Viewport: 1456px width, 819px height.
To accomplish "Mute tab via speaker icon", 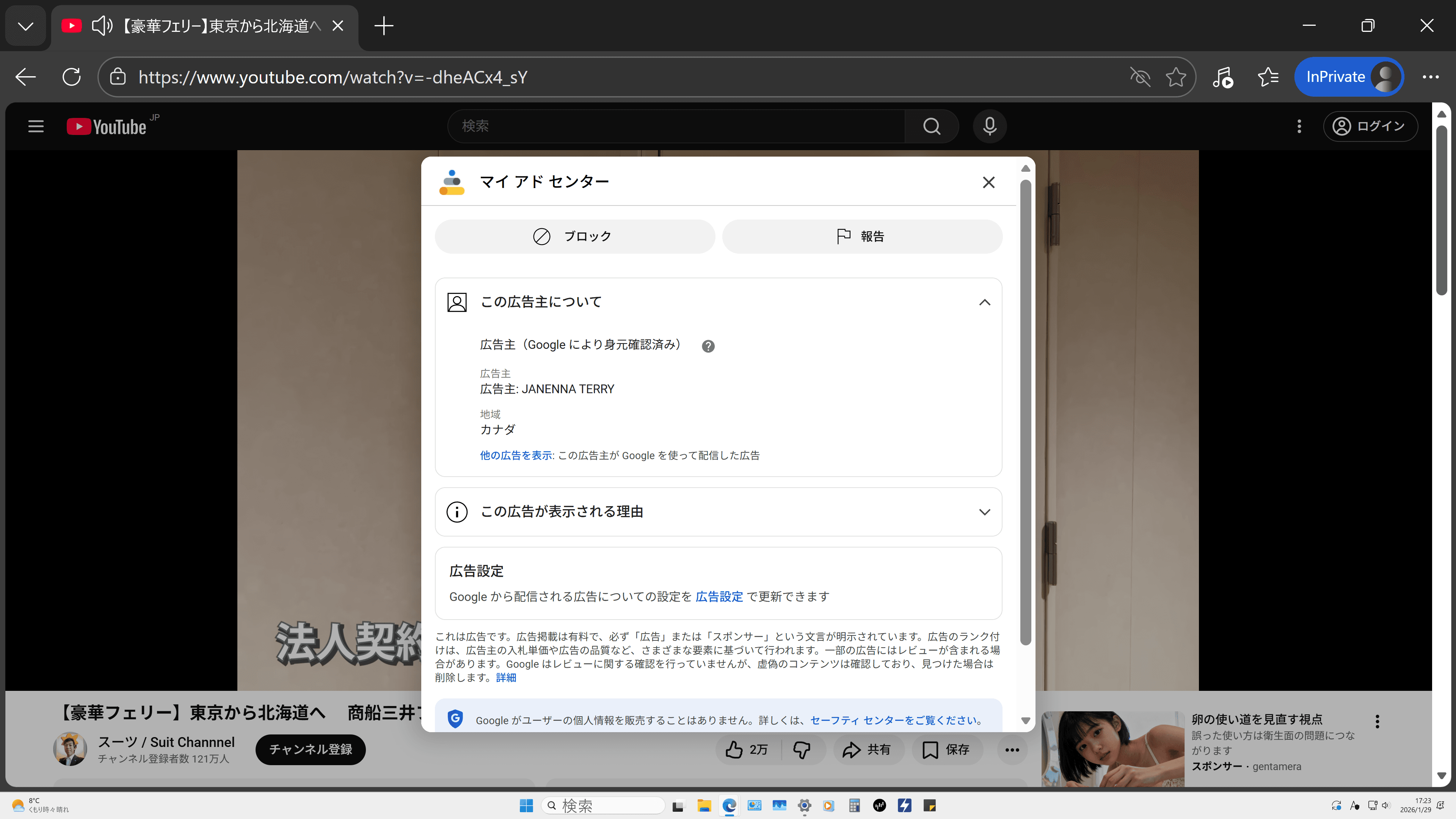I will pyautogui.click(x=102, y=26).
